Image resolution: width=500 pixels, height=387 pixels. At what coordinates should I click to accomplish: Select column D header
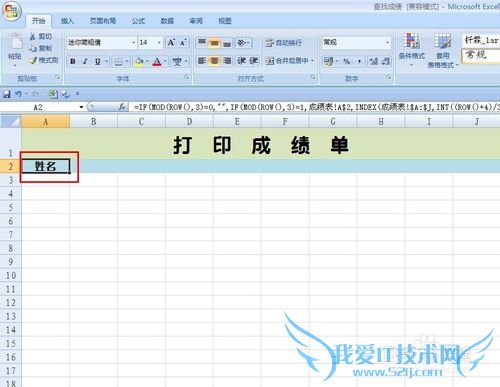(x=189, y=122)
